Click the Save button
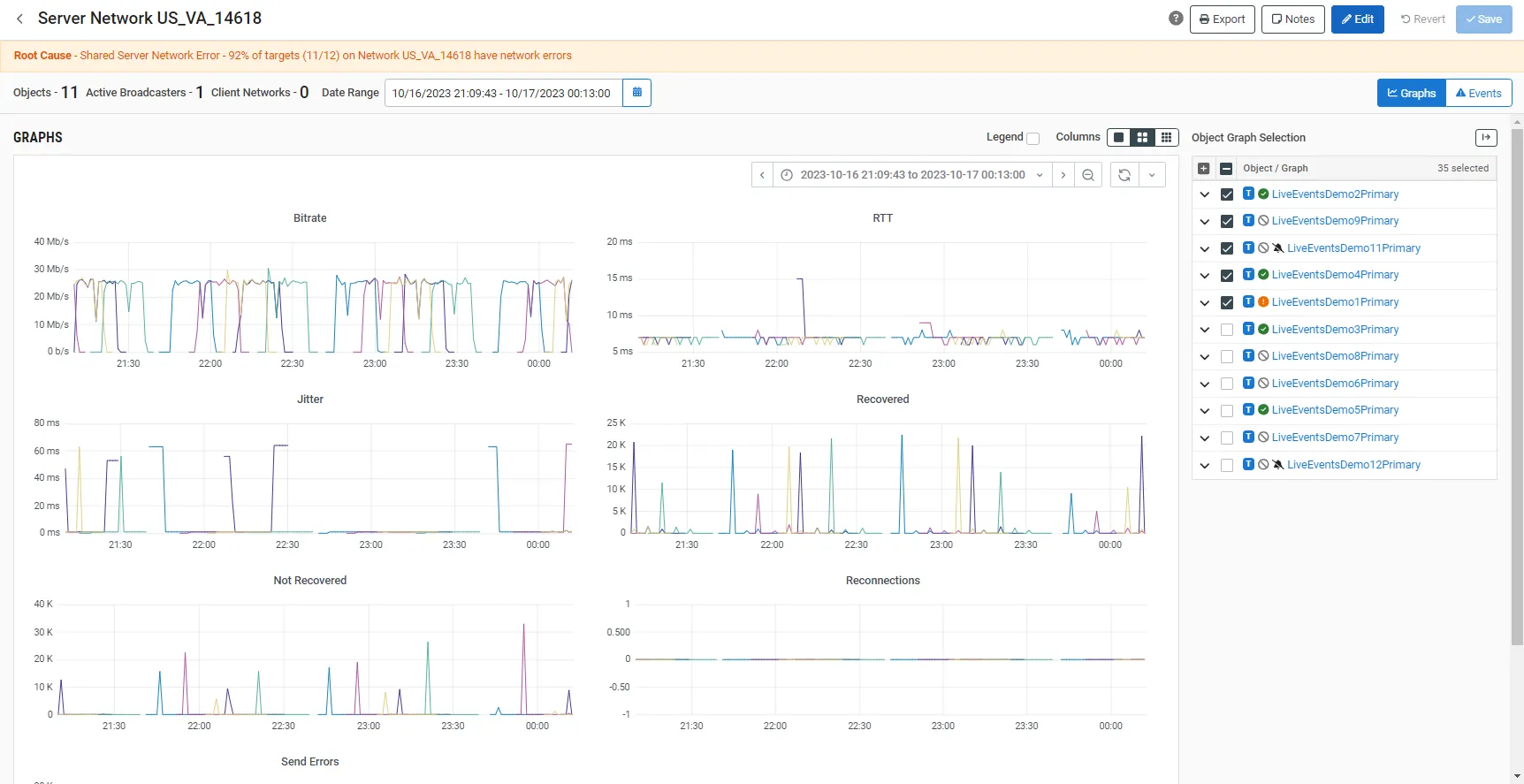The height and width of the screenshot is (784, 1524). (x=1484, y=19)
